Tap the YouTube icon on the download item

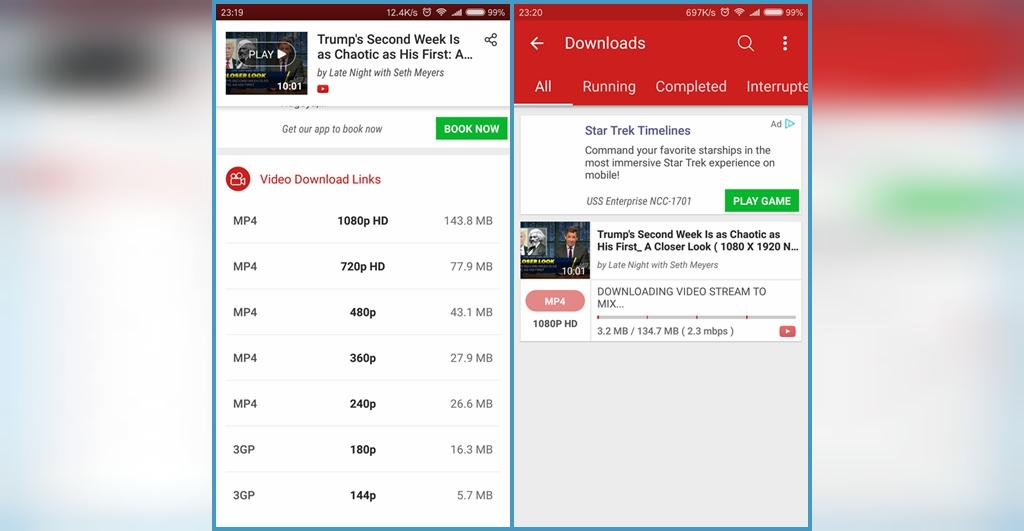pos(788,332)
